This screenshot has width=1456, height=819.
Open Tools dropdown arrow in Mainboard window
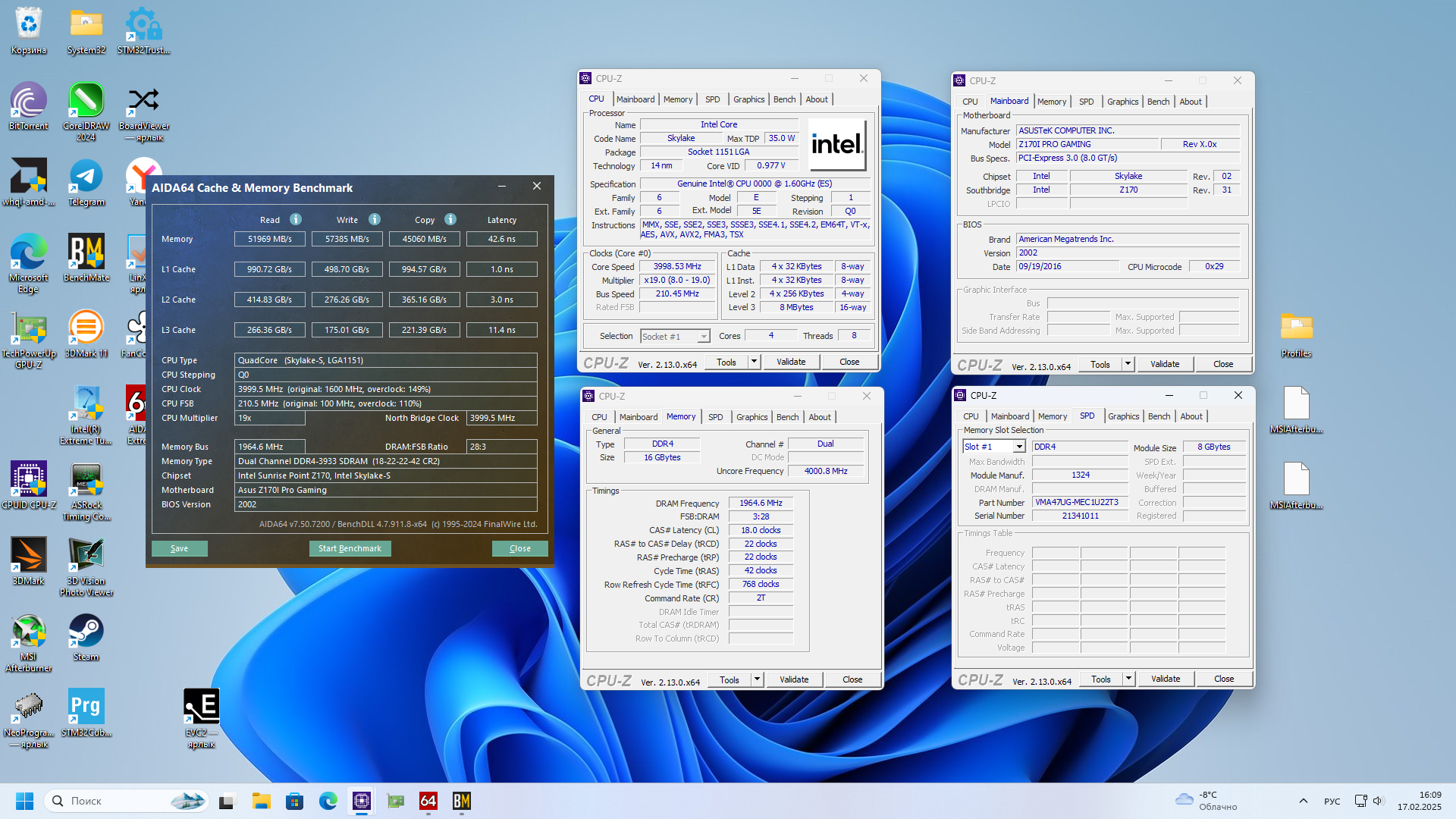(1128, 364)
